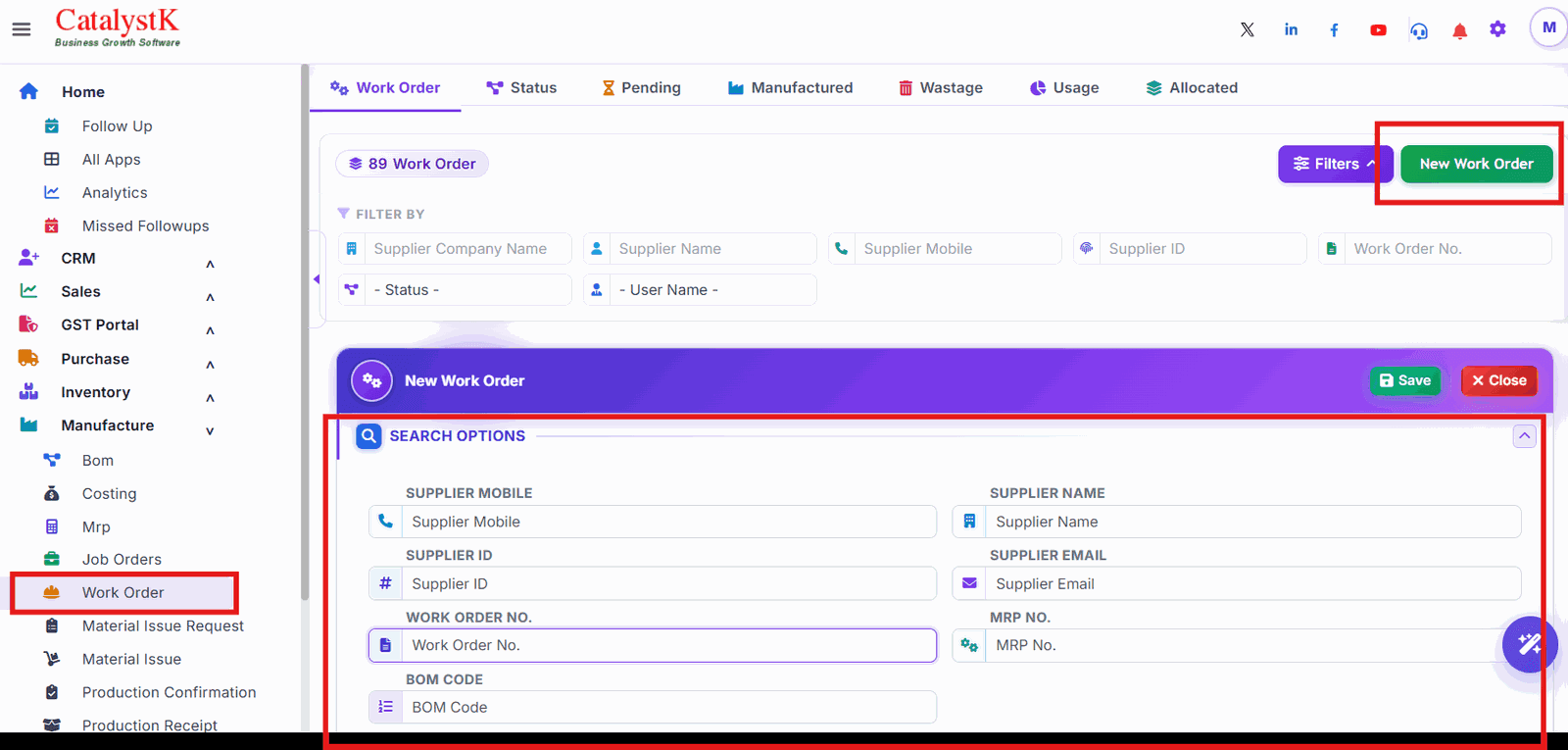
Task: Switch to the Manufactured tab
Action: point(790,87)
